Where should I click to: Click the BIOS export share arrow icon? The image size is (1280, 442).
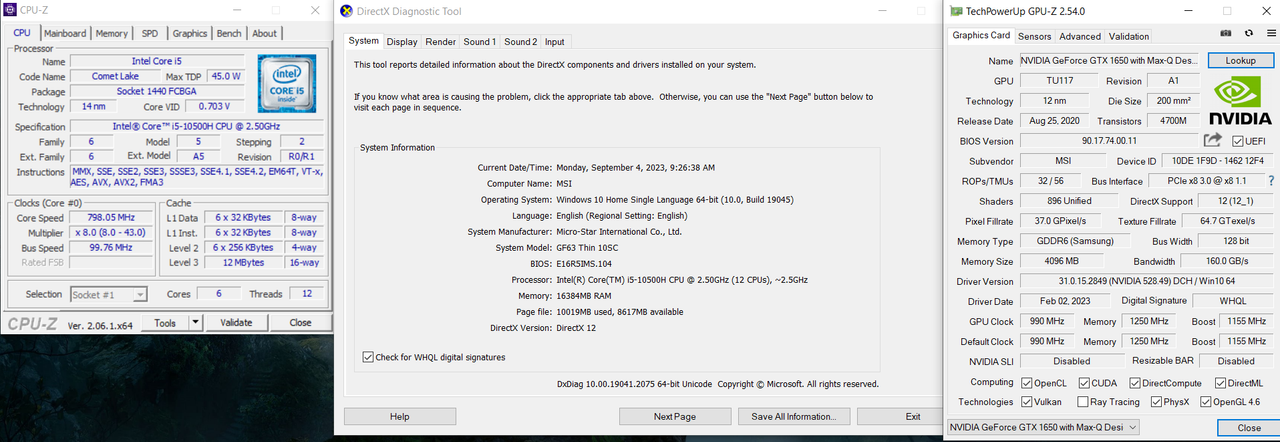pos(1213,141)
